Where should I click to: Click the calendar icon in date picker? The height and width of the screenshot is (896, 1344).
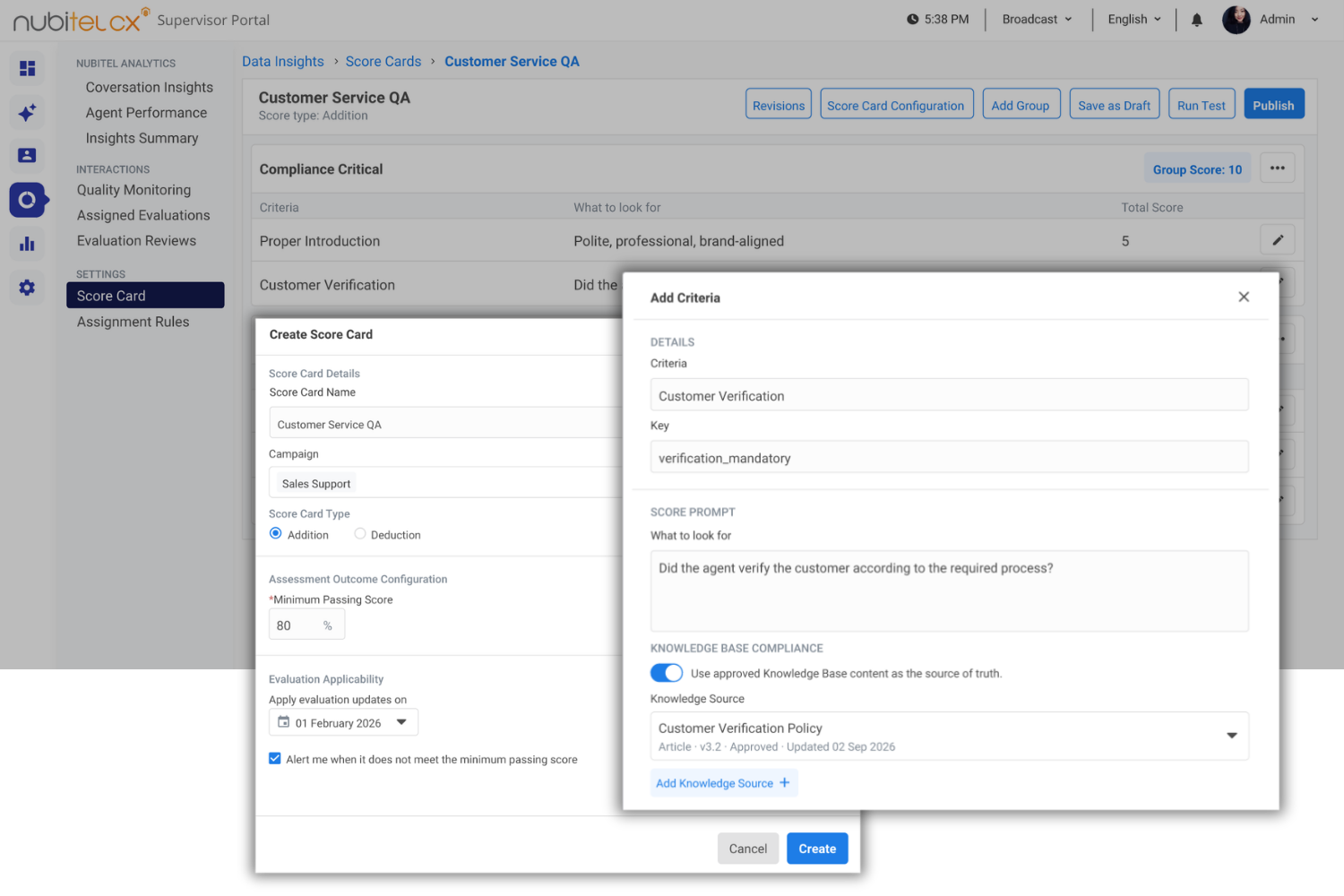(283, 722)
